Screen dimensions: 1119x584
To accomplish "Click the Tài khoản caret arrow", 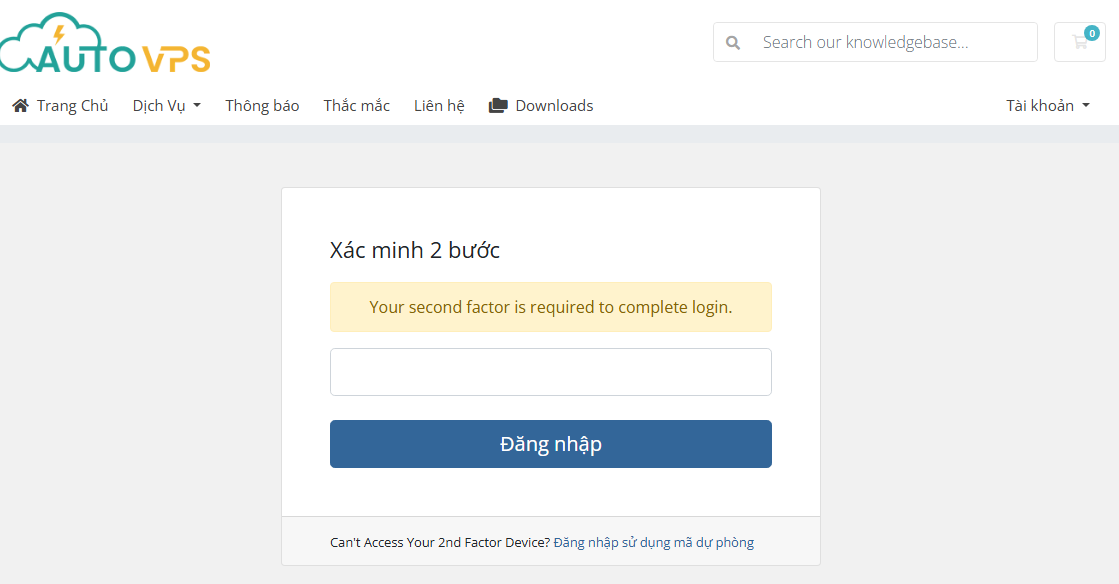I will coord(1086,106).
